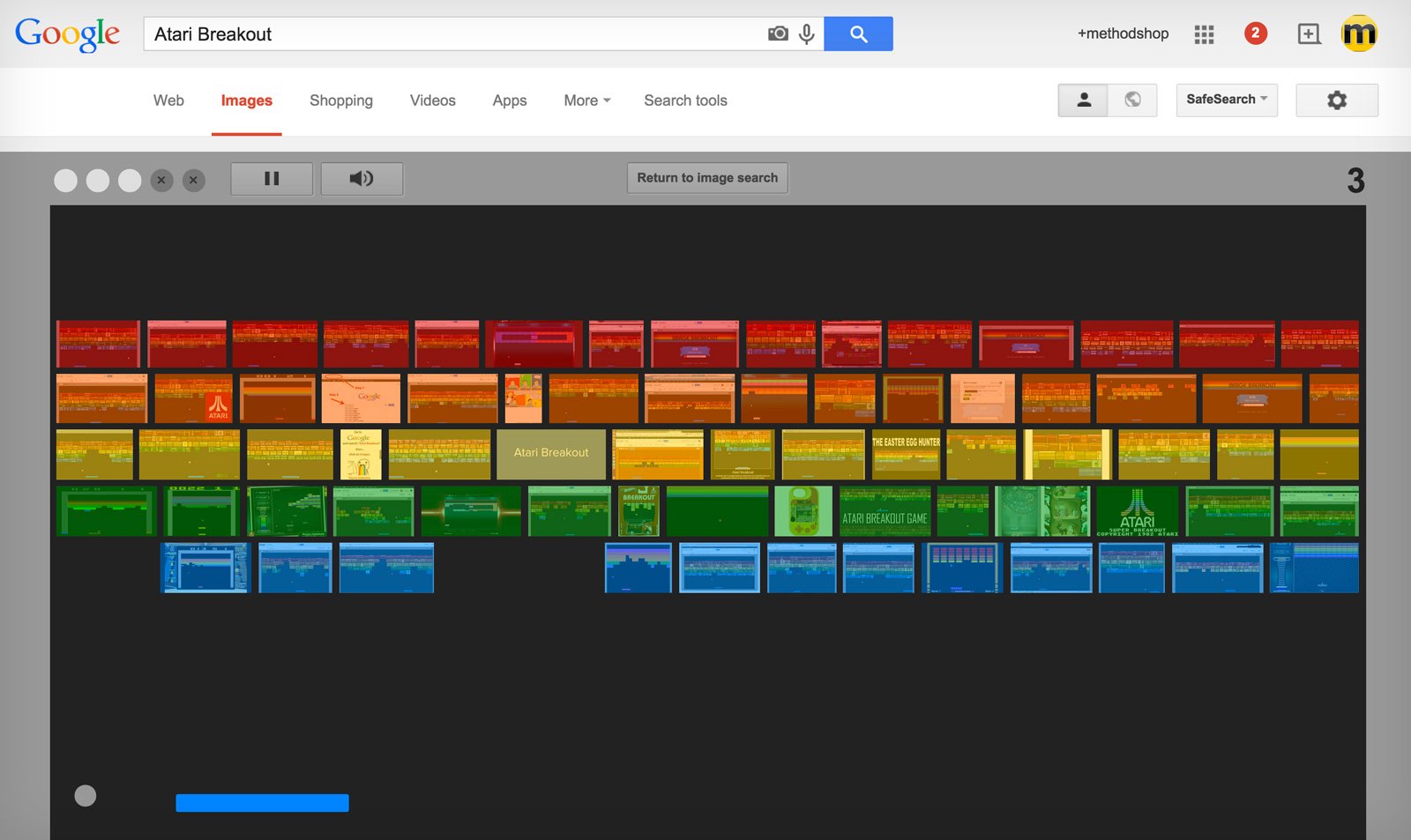Select global results globe icon
The image size is (1411, 840).
pos(1133,100)
